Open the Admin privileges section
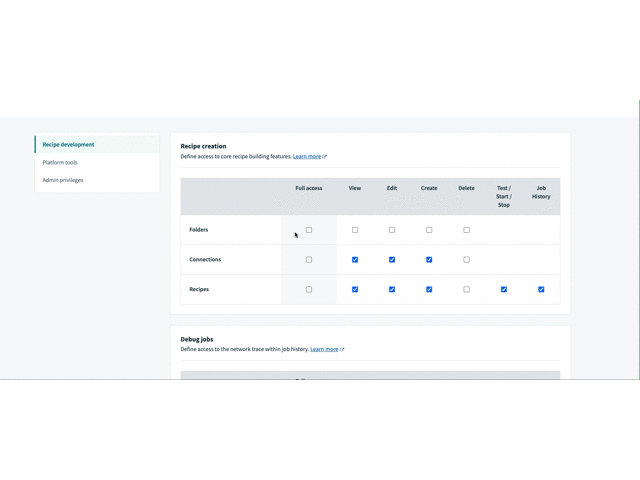 63,180
